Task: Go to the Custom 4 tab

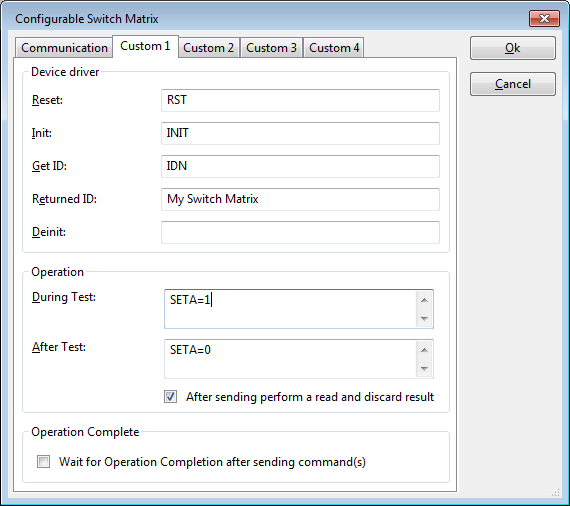Action: click(x=334, y=48)
